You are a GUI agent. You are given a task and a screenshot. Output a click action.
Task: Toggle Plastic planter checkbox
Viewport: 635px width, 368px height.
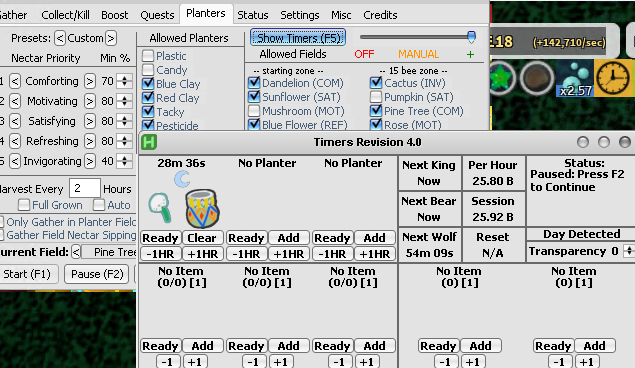(148, 55)
